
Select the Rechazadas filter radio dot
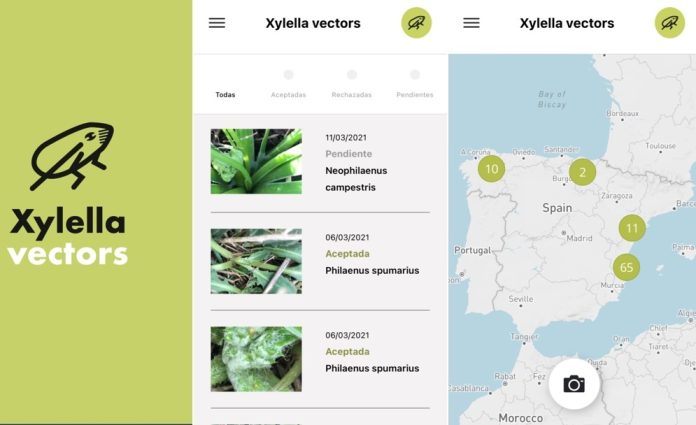coord(352,75)
